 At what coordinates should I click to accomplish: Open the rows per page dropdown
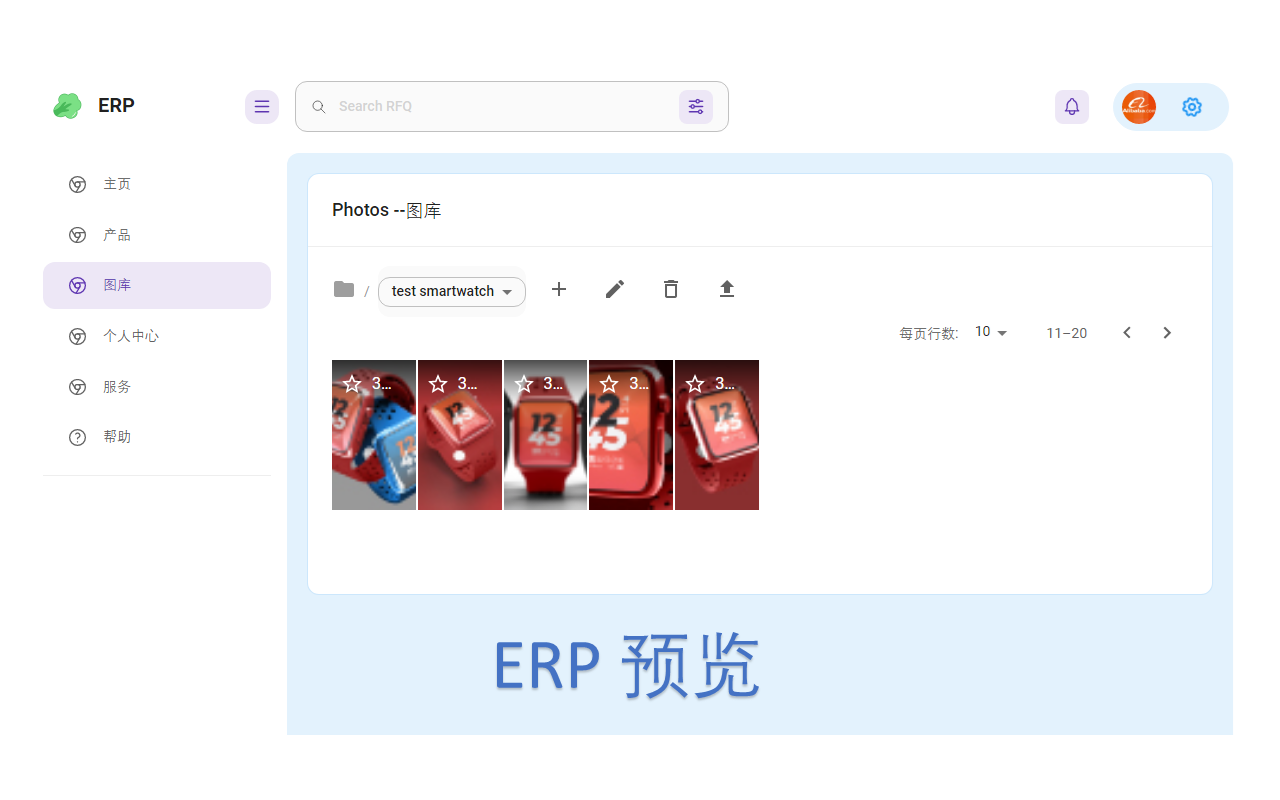[x=989, y=331]
